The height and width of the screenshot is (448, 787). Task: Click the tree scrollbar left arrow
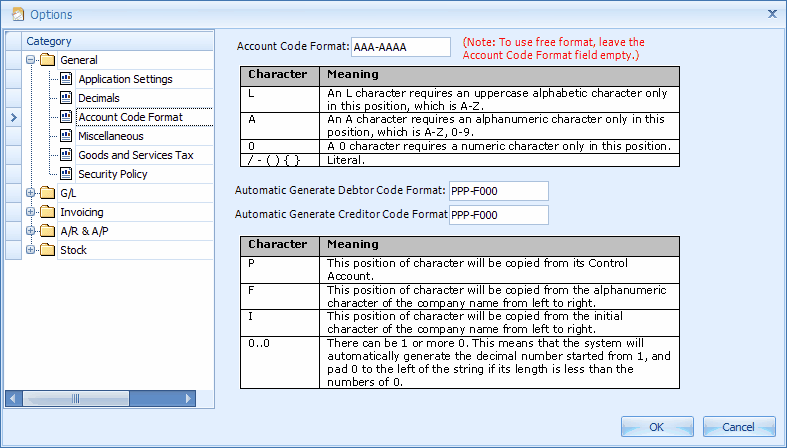click(x=13, y=399)
